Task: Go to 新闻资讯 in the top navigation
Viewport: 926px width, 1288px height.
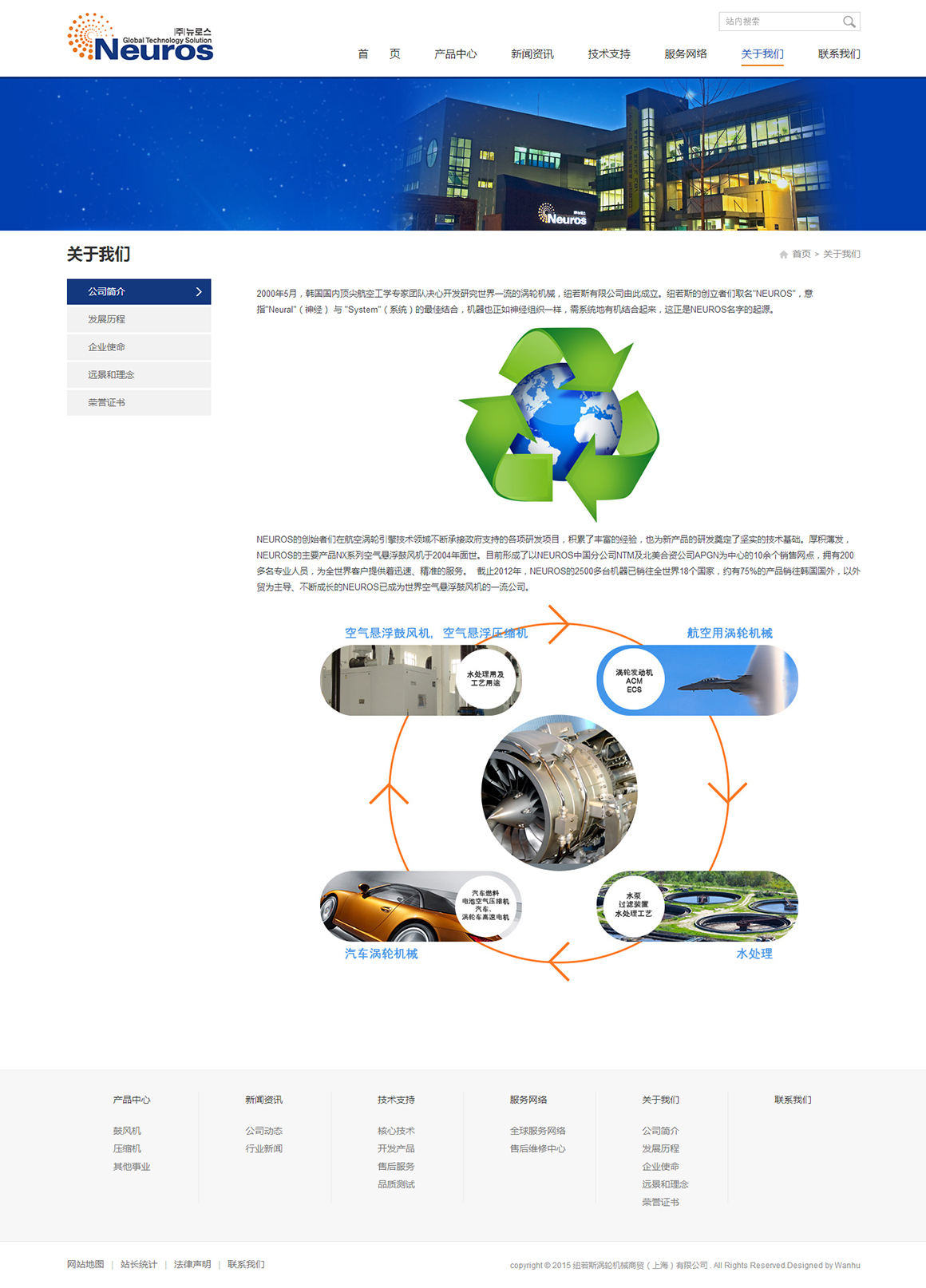Action: 532,54
